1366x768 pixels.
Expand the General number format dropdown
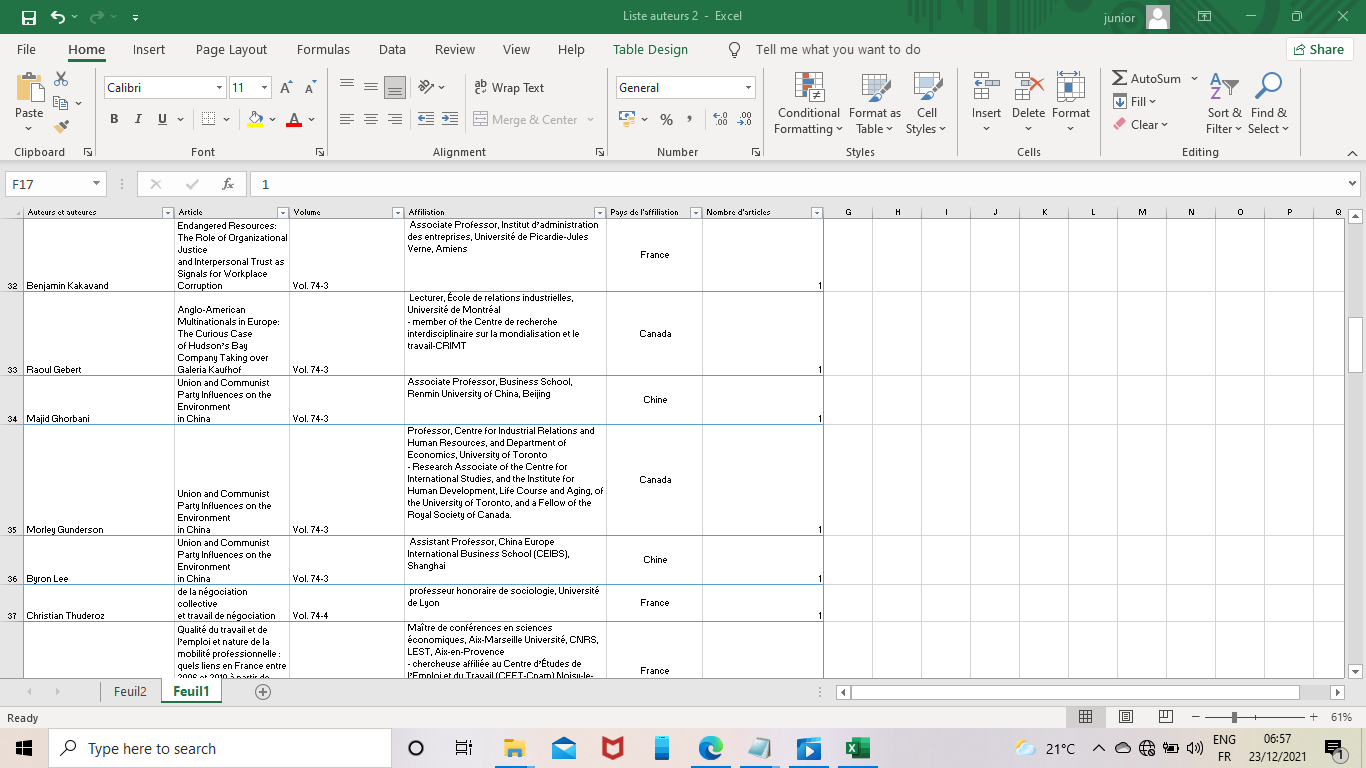click(748, 88)
